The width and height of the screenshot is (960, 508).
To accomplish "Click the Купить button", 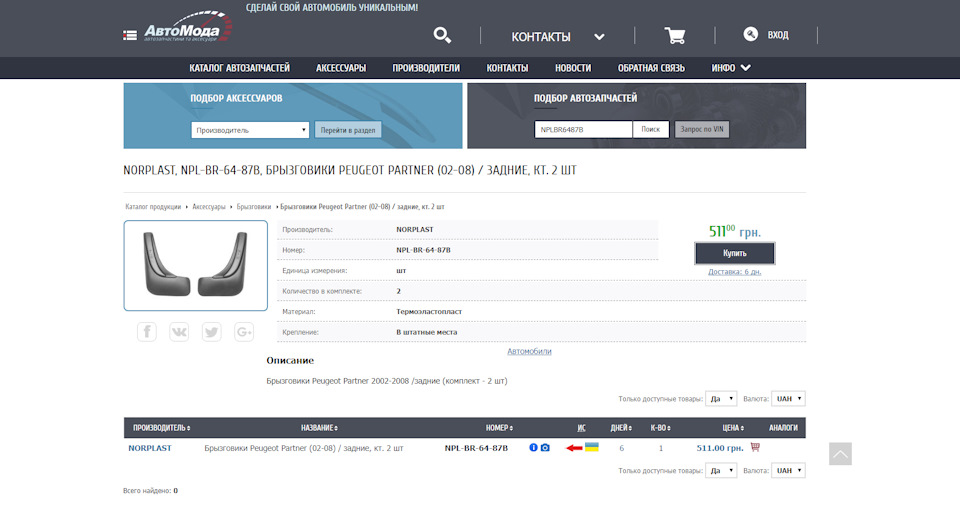I will click(x=735, y=253).
